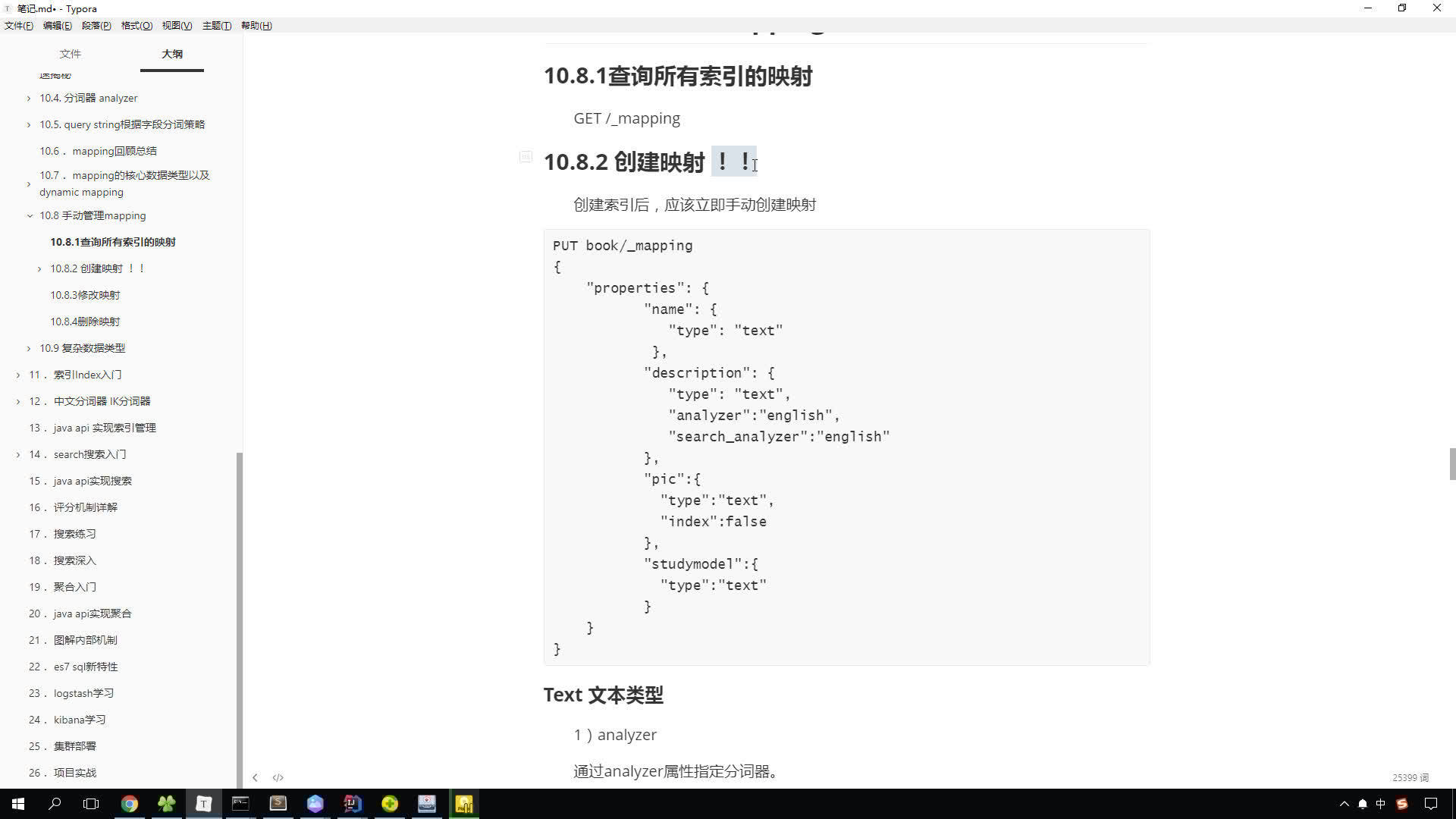Viewport: 1456px width, 819px height.
Task: Launch IntelliJ IDEA from the taskbar
Action: (x=352, y=804)
